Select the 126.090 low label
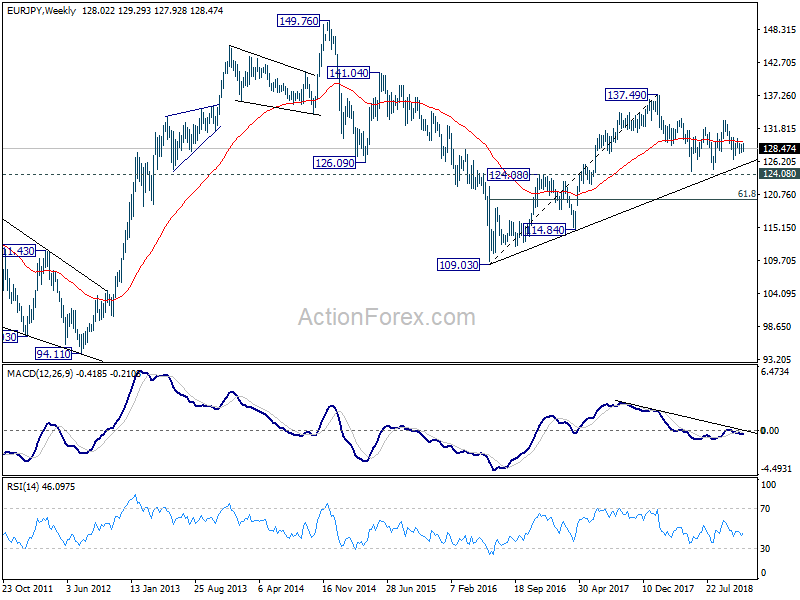Image resolution: width=800 pixels, height=600 pixels. click(x=335, y=163)
